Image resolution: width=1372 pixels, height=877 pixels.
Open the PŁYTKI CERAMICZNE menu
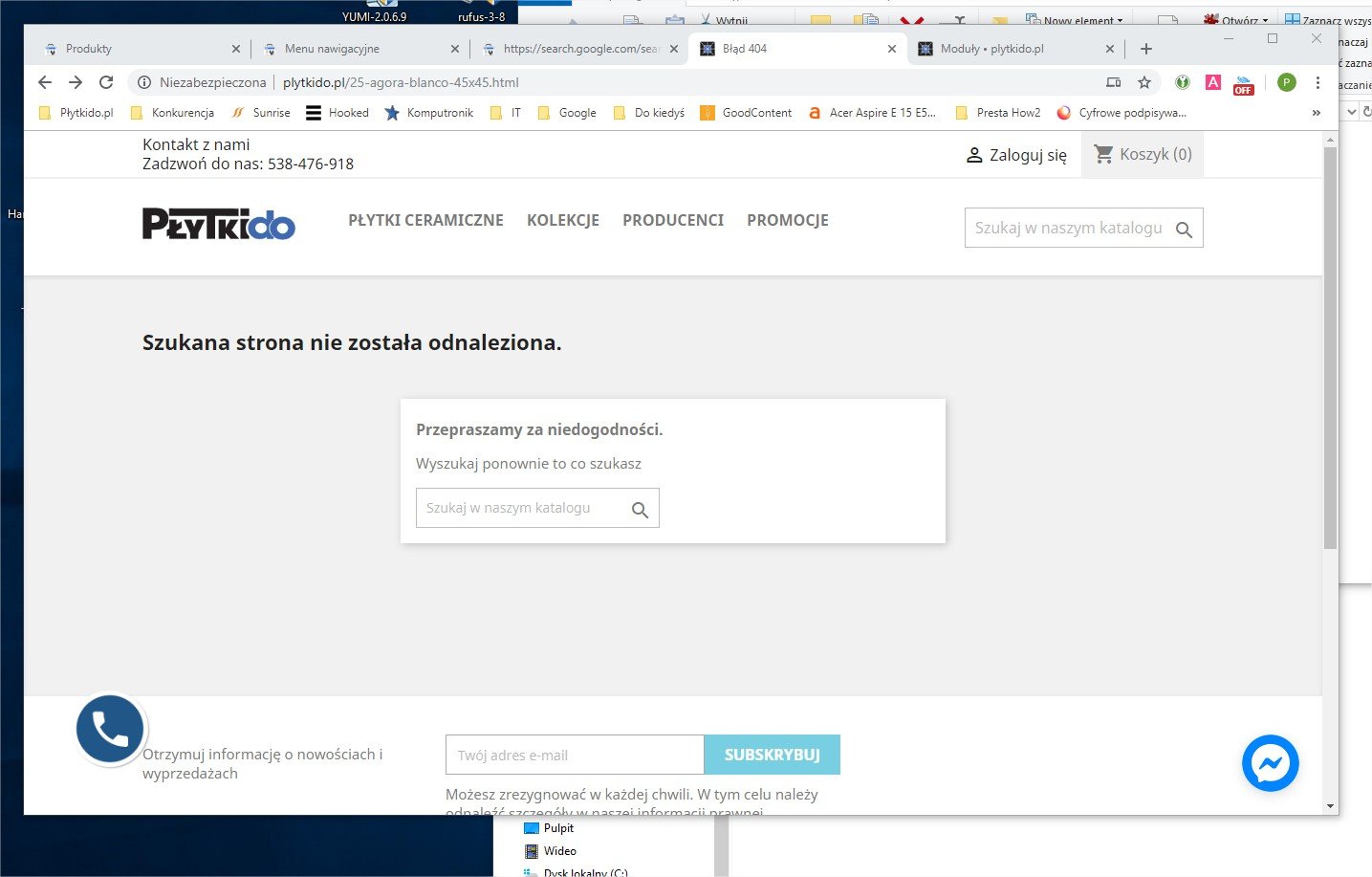tap(425, 220)
